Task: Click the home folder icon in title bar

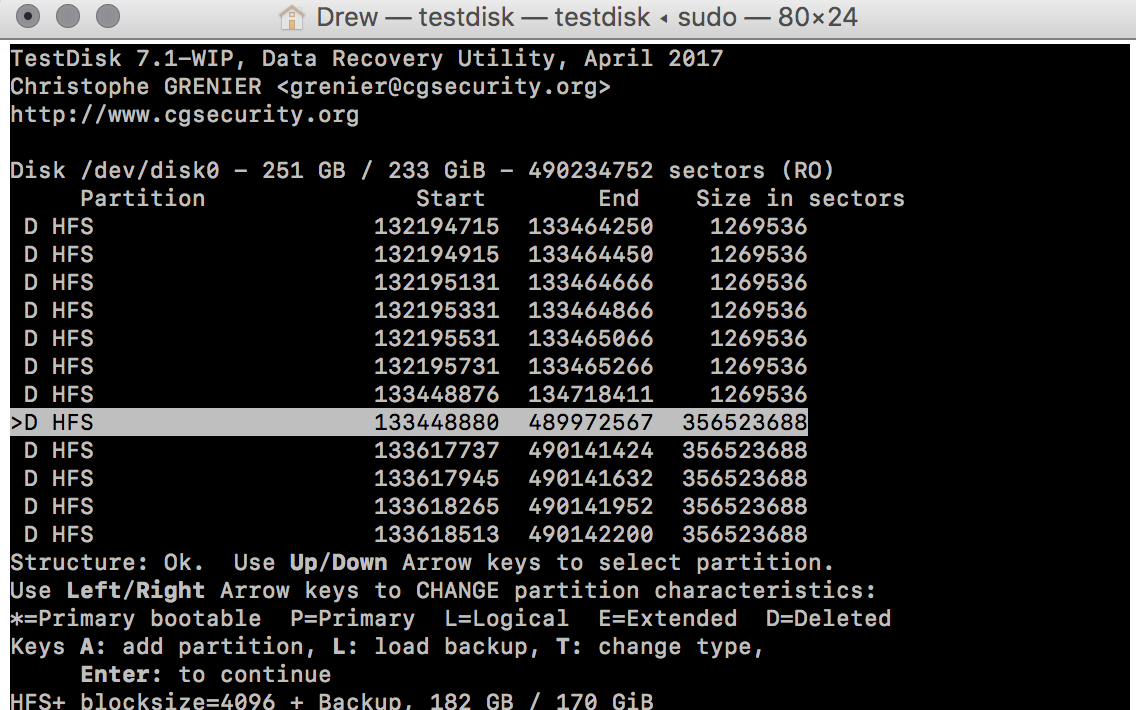Action: tap(291, 17)
